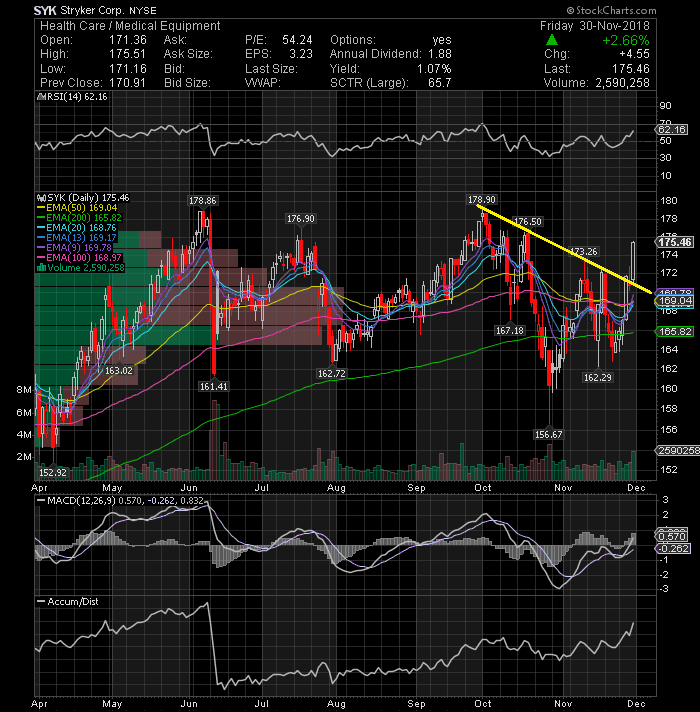Click the EMA(100) 168.97 legend entry
The width and height of the screenshot is (700, 712).
[x=84, y=257]
